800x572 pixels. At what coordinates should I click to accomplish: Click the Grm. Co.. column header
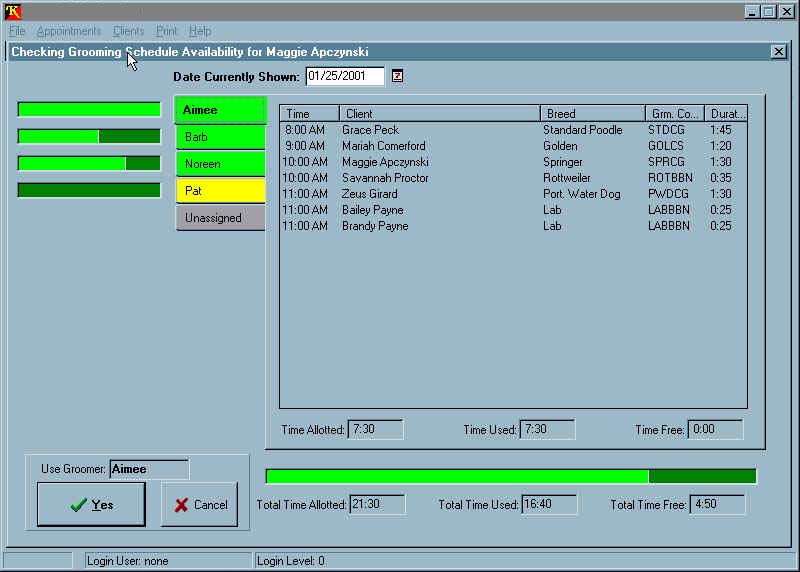tap(674, 113)
